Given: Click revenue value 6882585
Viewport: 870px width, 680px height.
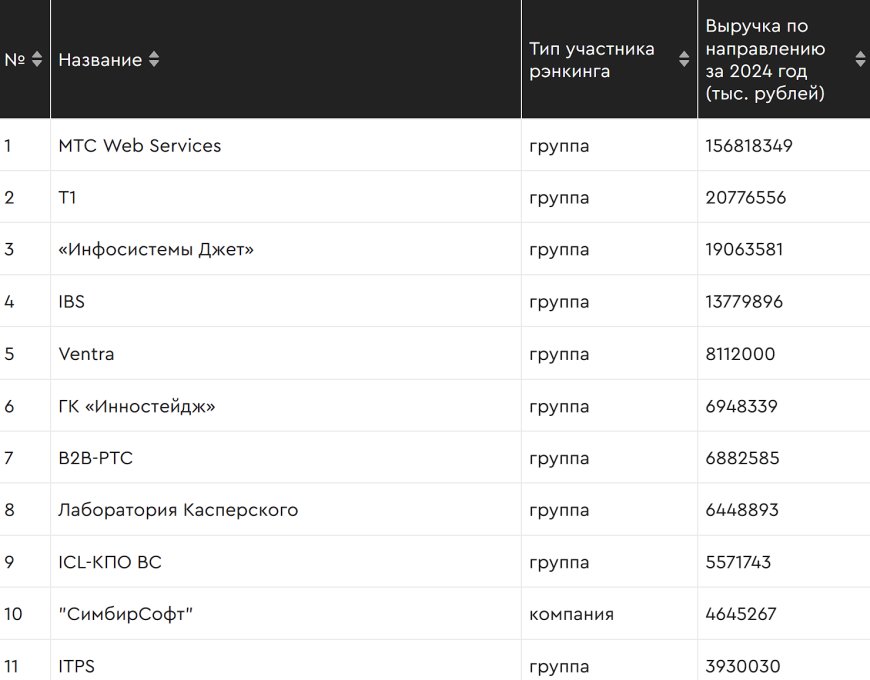Looking at the screenshot, I should tap(742, 458).
